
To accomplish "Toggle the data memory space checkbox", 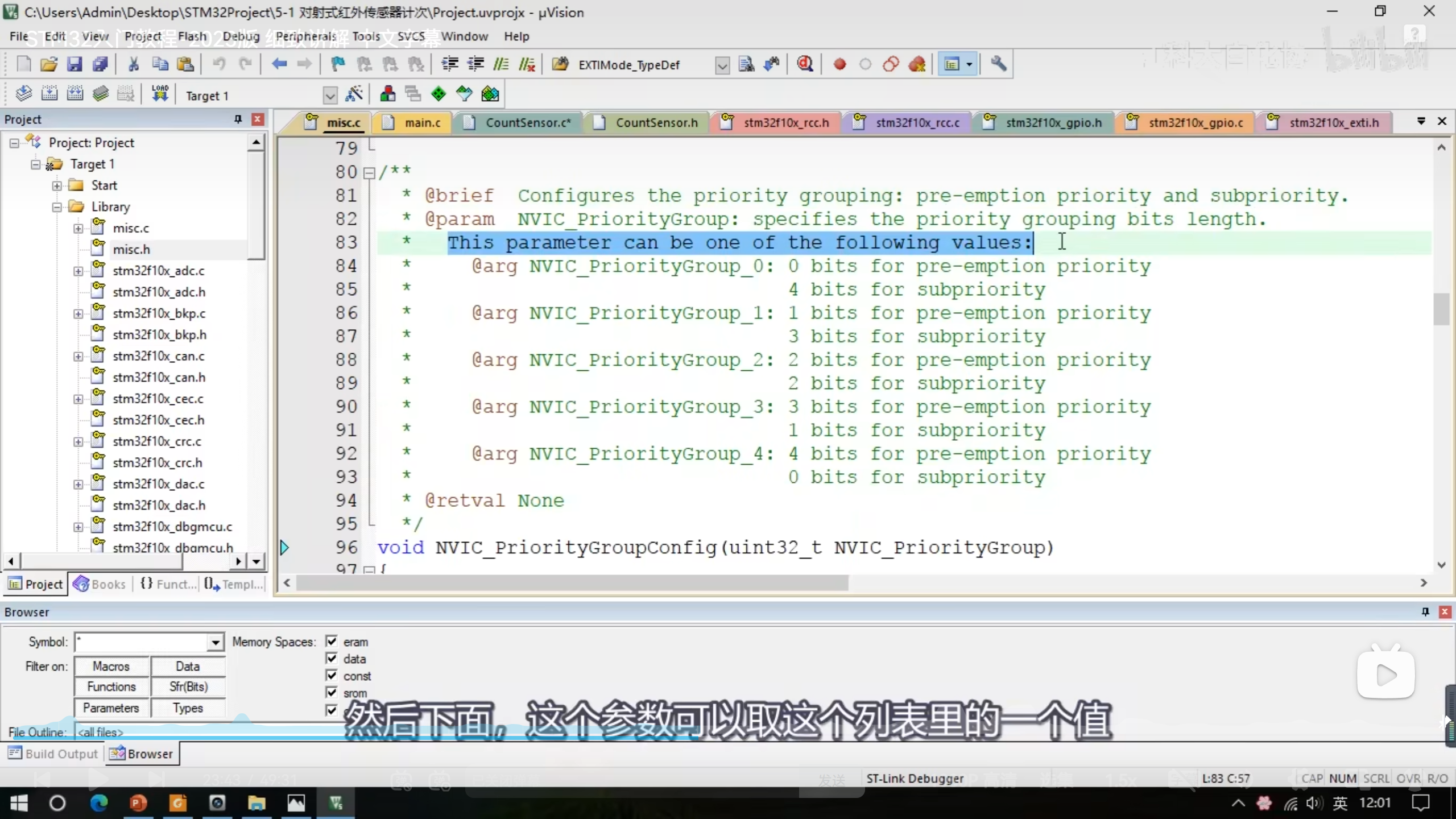I will tap(332, 659).
